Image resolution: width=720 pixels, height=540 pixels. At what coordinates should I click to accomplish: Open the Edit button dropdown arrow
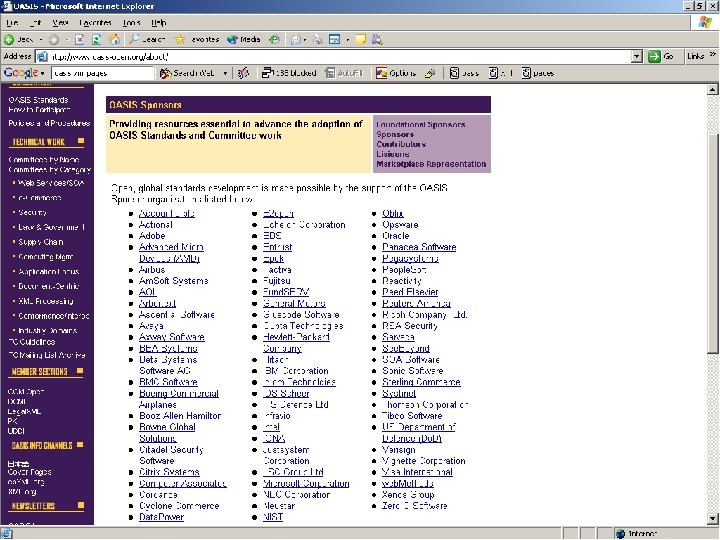click(347, 39)
